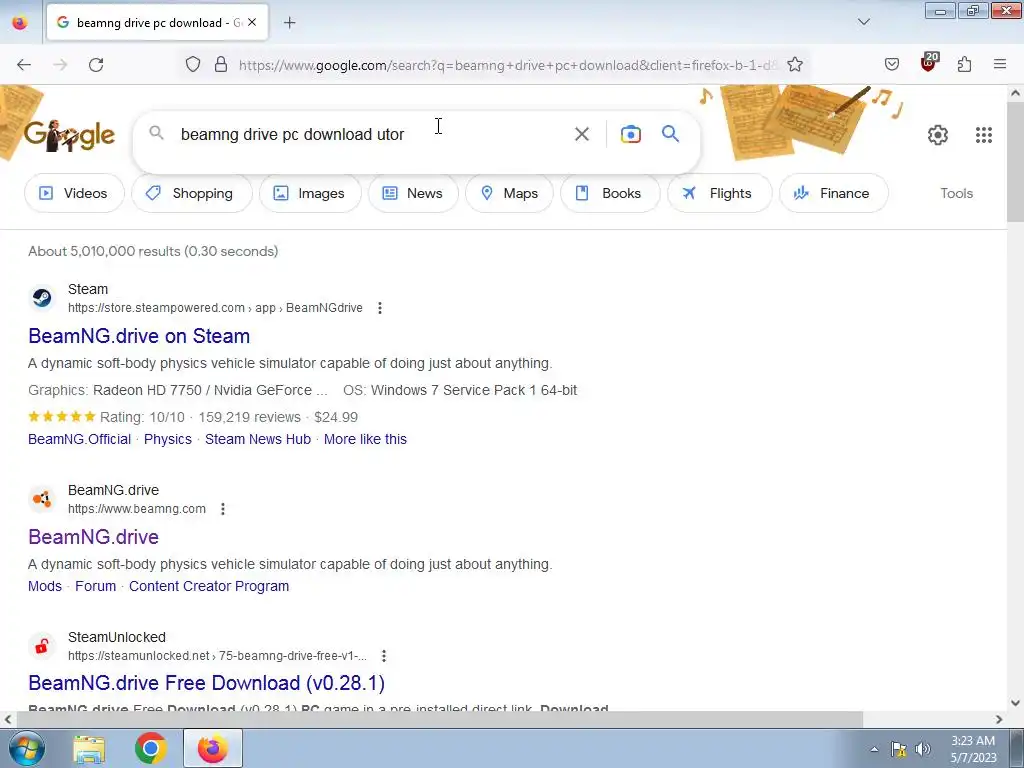Open the Steam result three-dot menu
Viewport: 1024px width, 768px height.
(x=380, y=308)
